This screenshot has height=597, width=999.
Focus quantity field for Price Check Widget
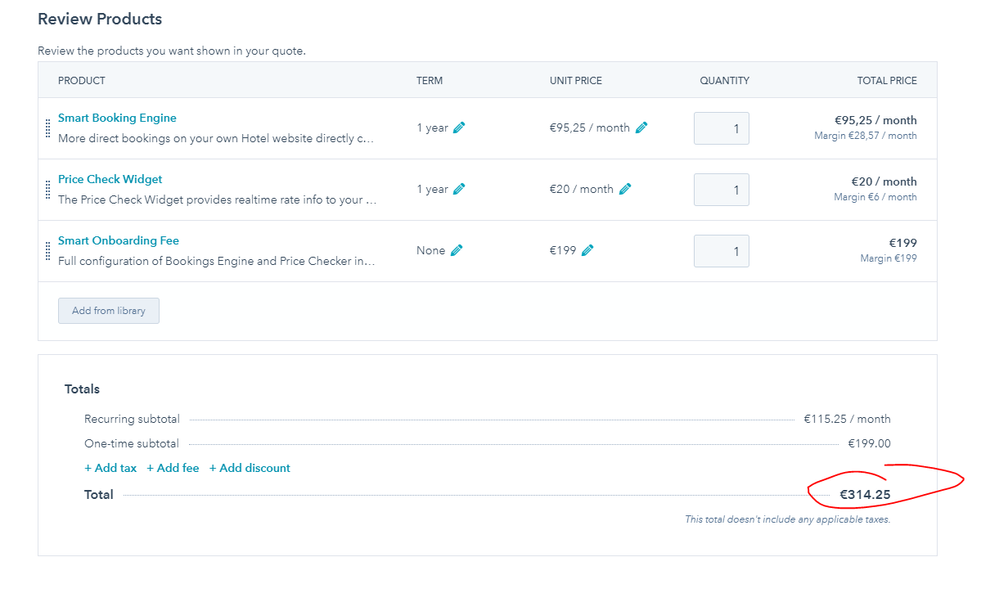click(721, 189)
